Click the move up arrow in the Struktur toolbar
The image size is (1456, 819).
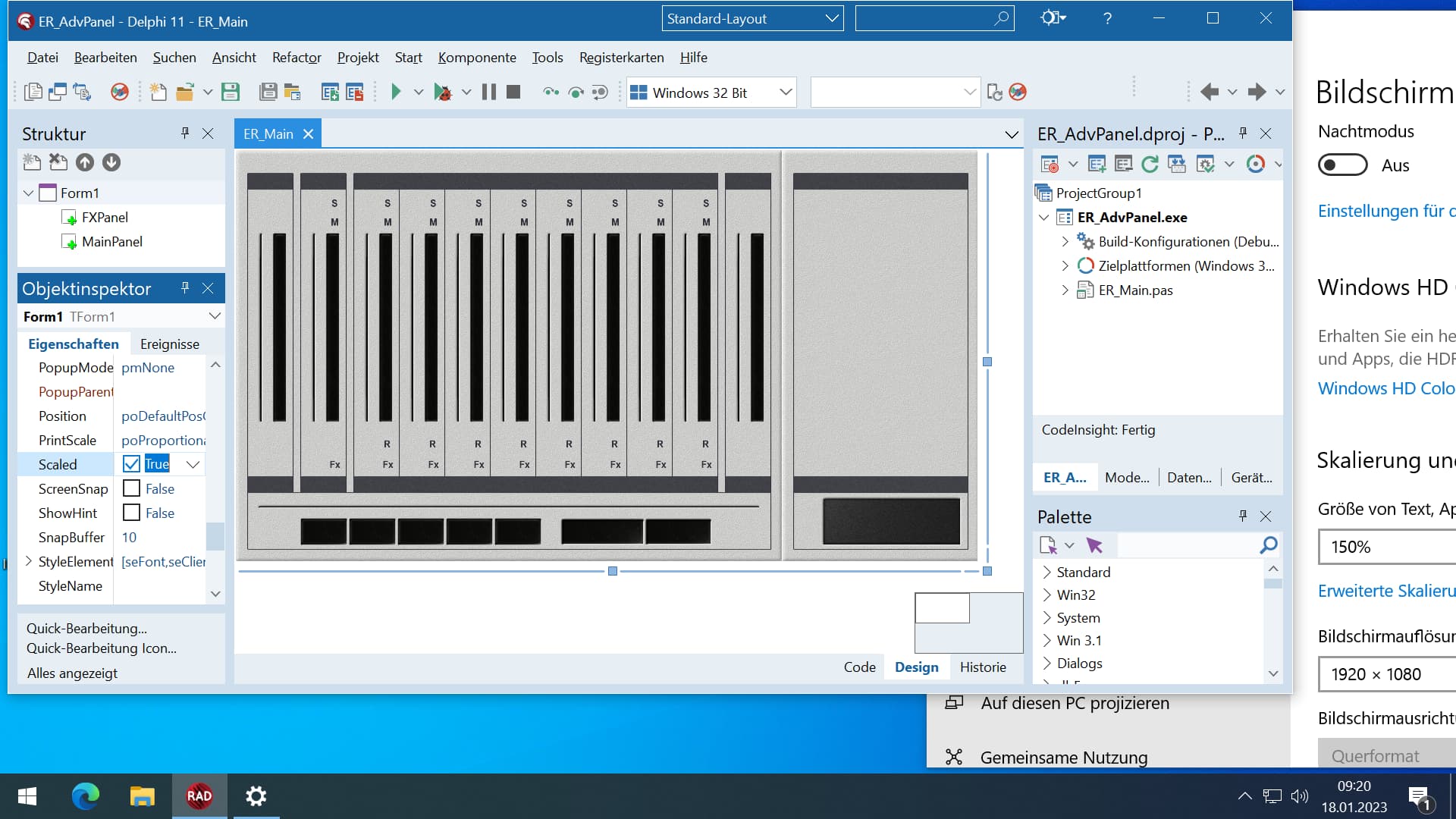(85, 162)
